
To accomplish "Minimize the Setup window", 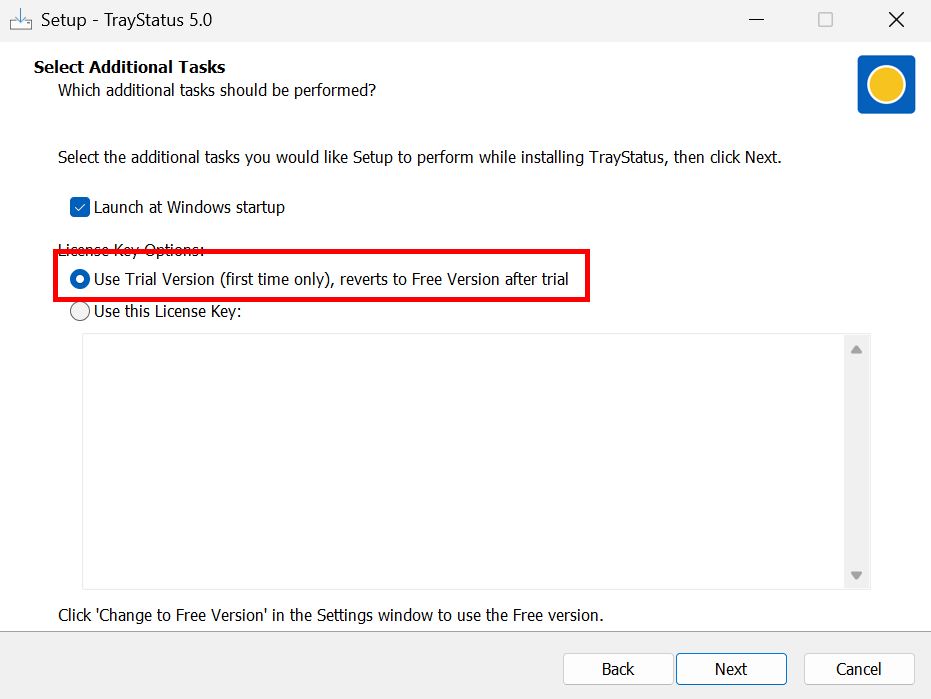I will (756, 20).
